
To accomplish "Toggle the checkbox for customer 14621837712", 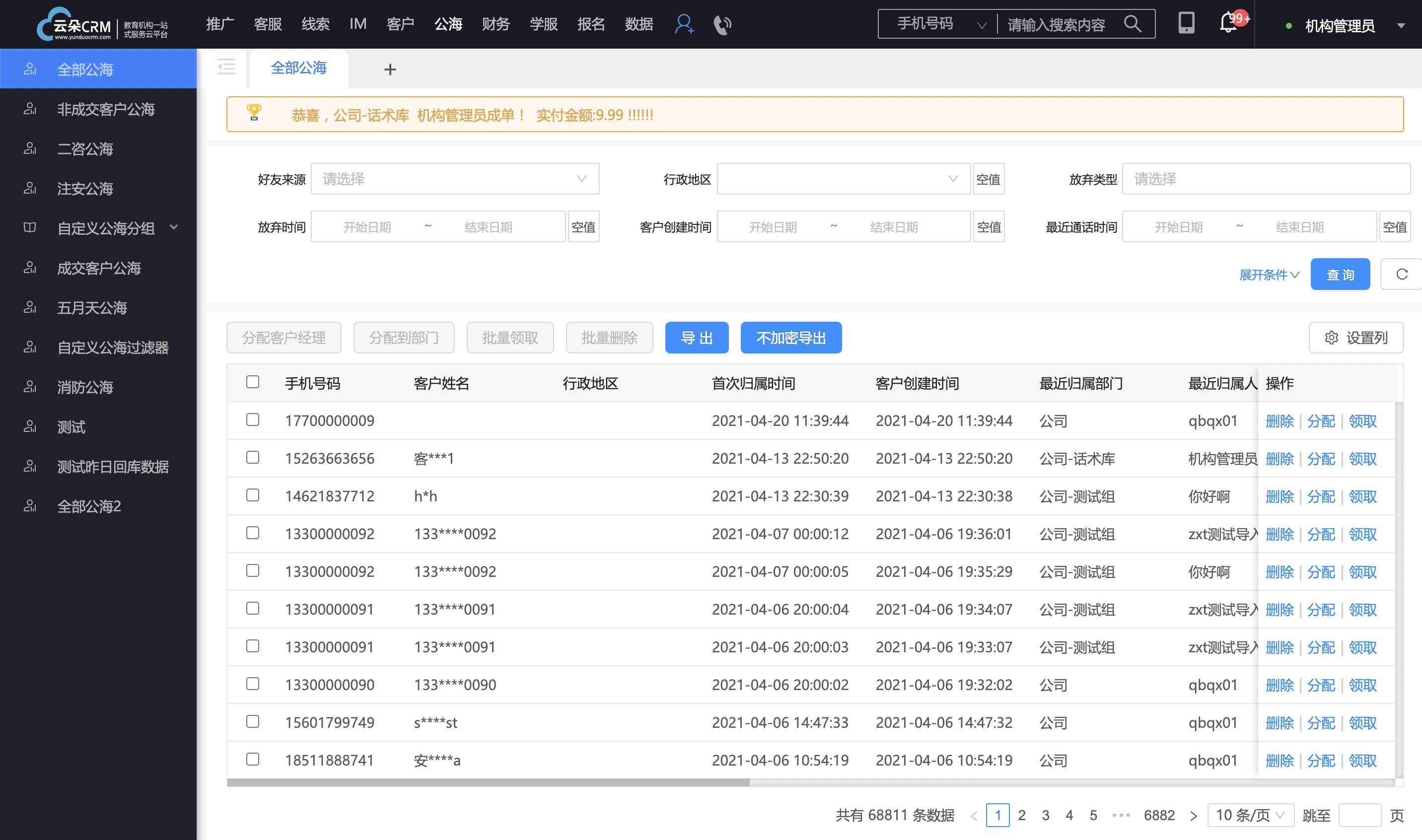I will [253, 495].
